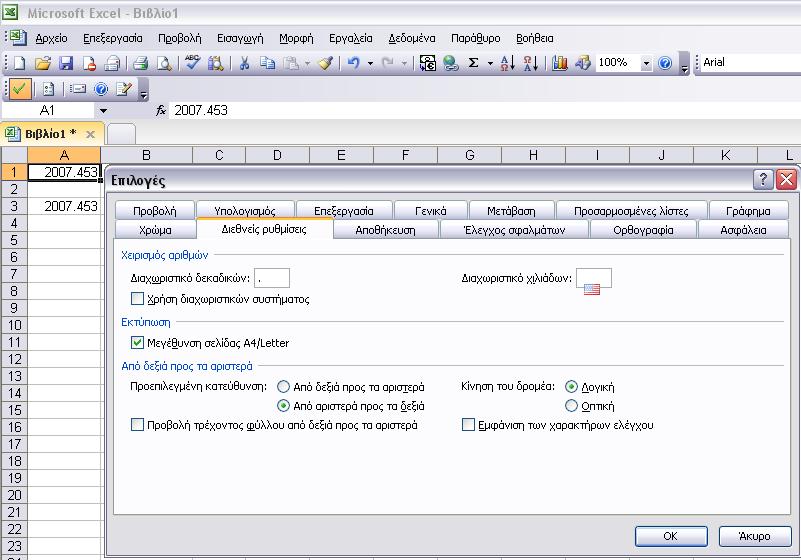
Task: Click the orange highlighted checkmark icon
Action: pyautogui.click(x=19, y=89)
